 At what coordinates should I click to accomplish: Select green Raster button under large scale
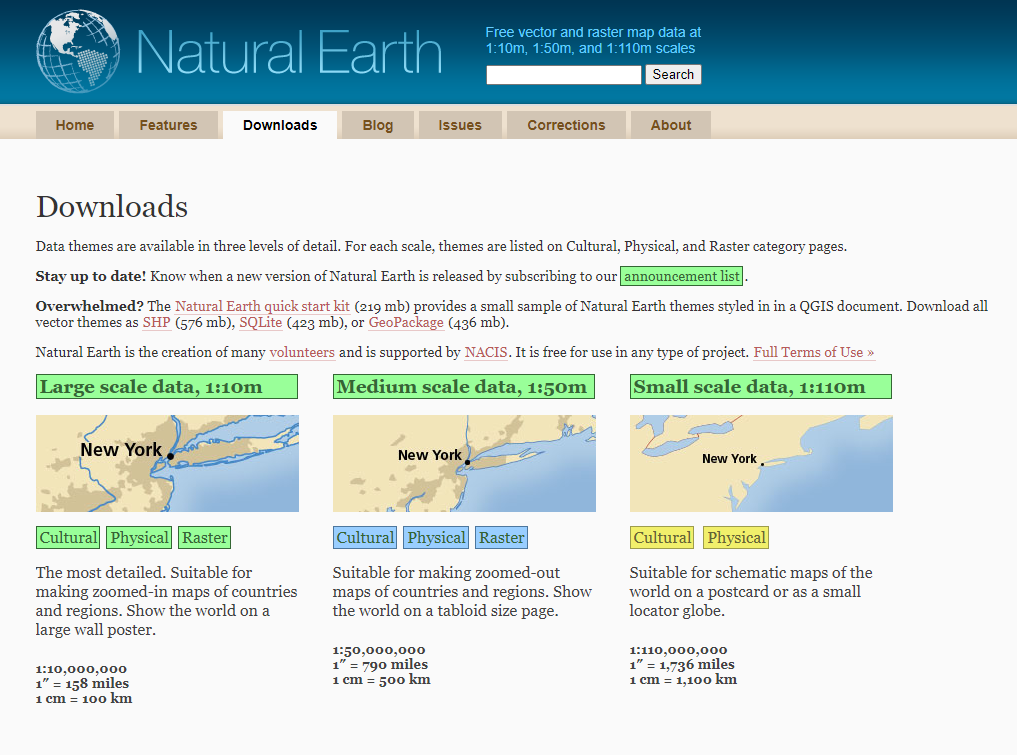205,538
